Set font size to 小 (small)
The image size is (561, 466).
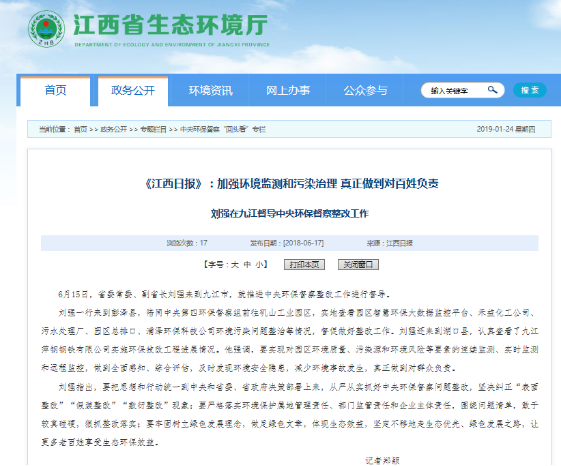coord(259,265)
